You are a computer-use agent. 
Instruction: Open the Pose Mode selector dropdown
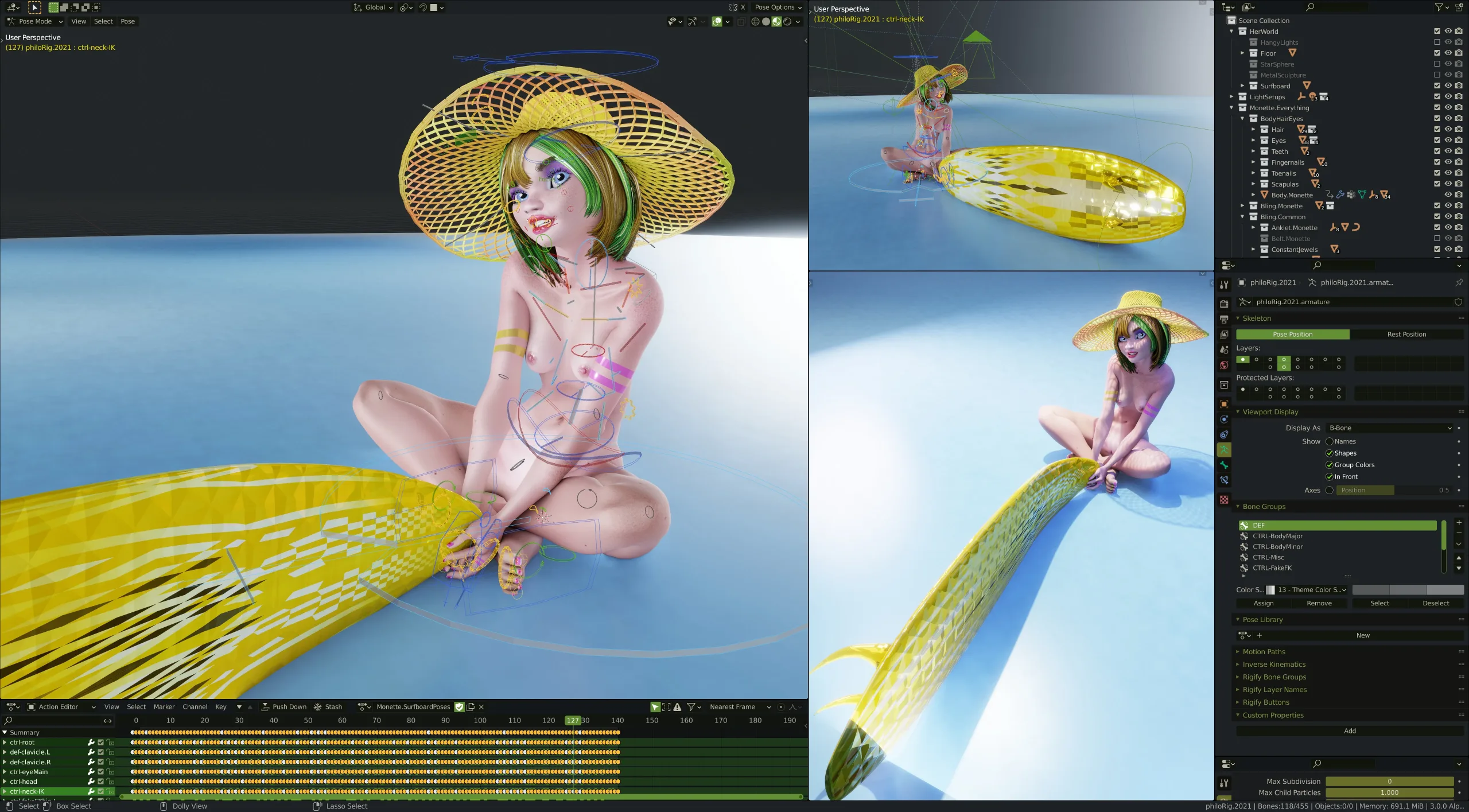click(x=36, y=22)
